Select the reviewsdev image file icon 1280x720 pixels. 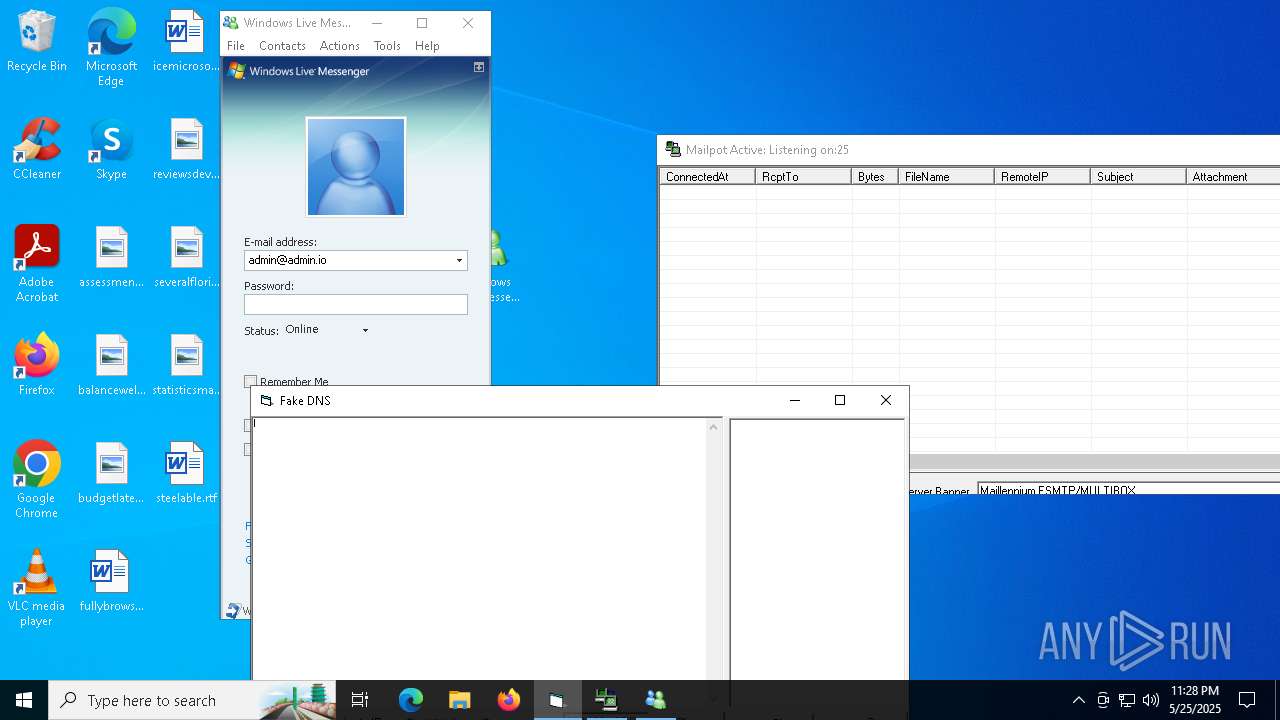tap(186, 150)
